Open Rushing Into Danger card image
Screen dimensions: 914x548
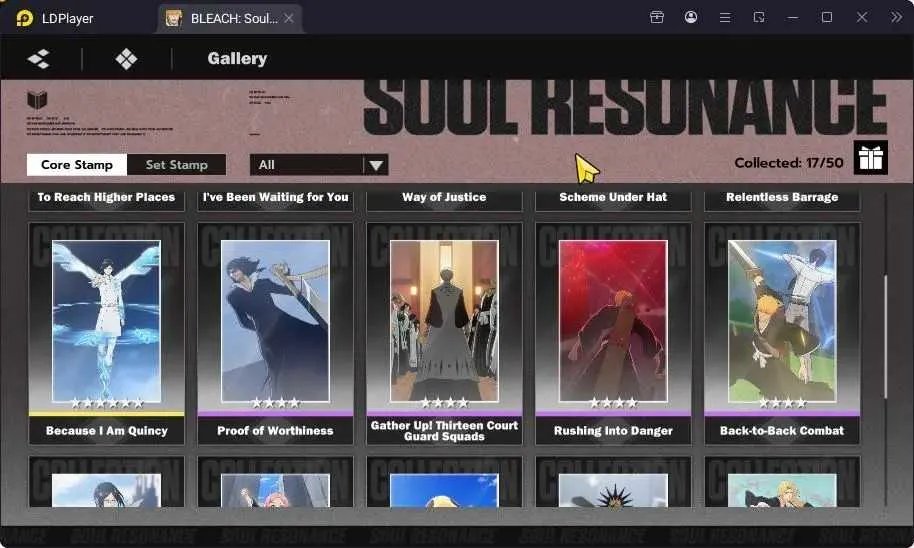pos(613,321)
